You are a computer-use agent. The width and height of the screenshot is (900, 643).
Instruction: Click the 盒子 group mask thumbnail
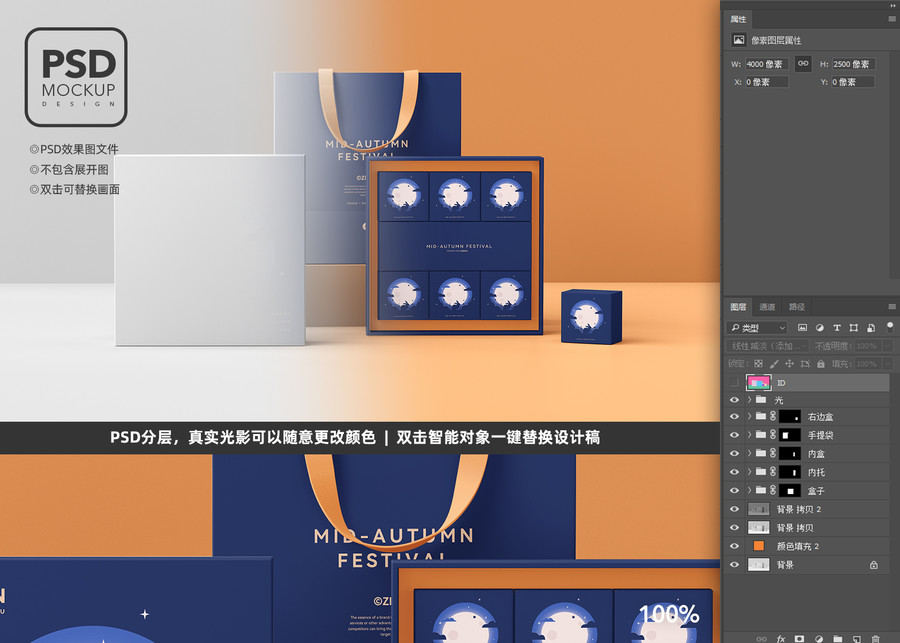pyautogui.click(x=790, y=490)
